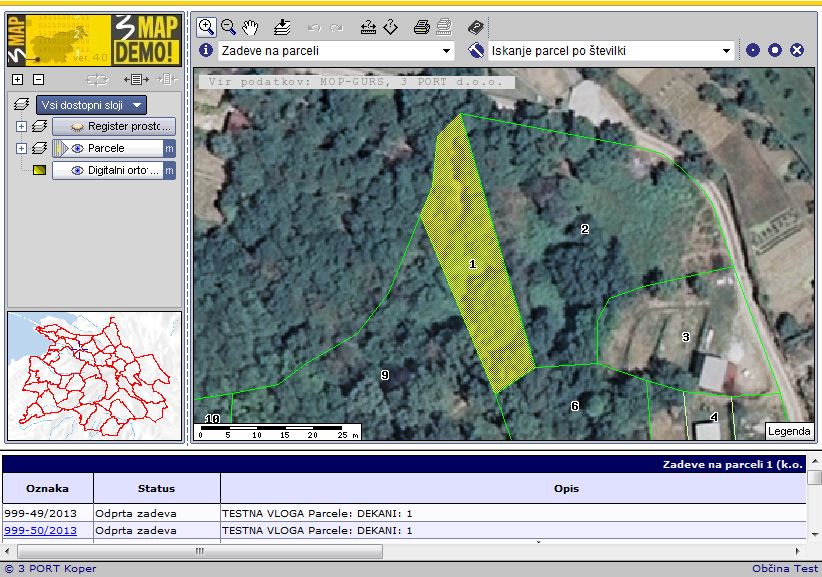Select the zoom in magnifier tool
The width and height of the screenshot is (822, 577).
tap(207, 27)
